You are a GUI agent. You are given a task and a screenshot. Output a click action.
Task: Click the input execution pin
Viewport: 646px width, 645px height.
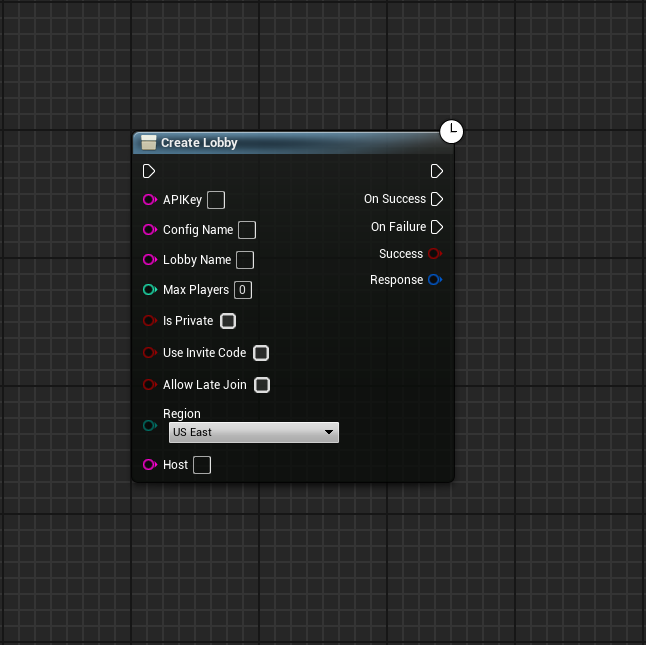click(149, 171)
